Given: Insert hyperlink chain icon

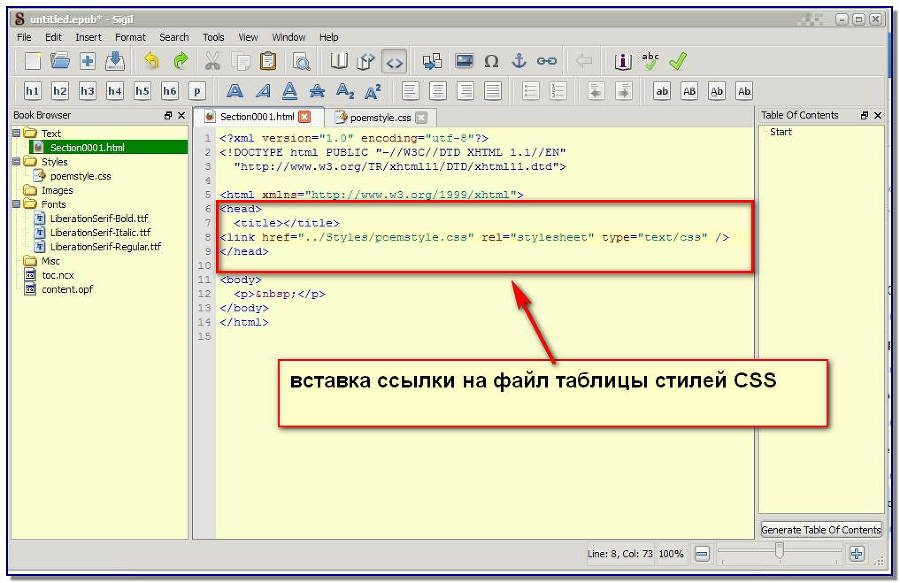Looking at the screenshot, I should pyautogui.click(x=546, y=61).
